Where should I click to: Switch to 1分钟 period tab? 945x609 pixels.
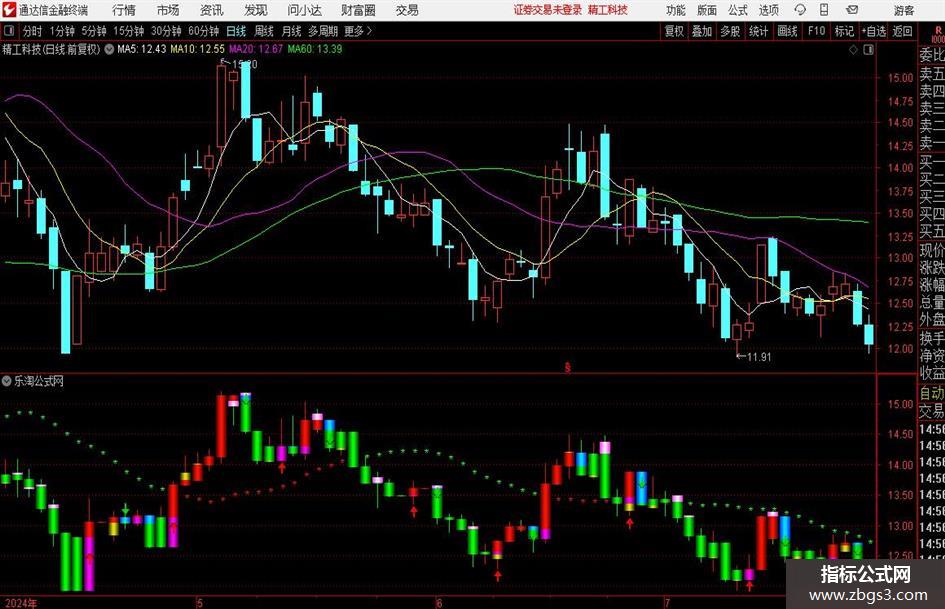(x=62, y=31)
